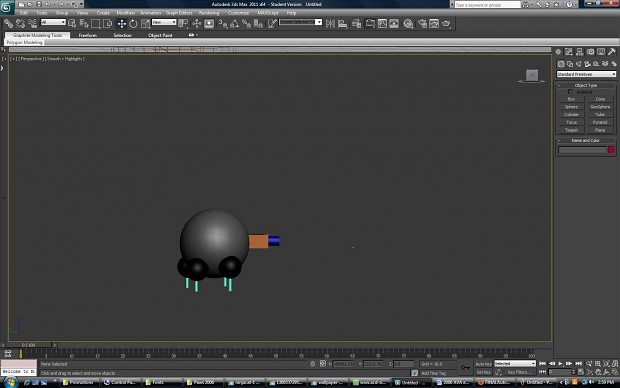The height and width of the screenshot is (388, 620).
Task: Open the MAXScript menu
Action: coord(268,13)
